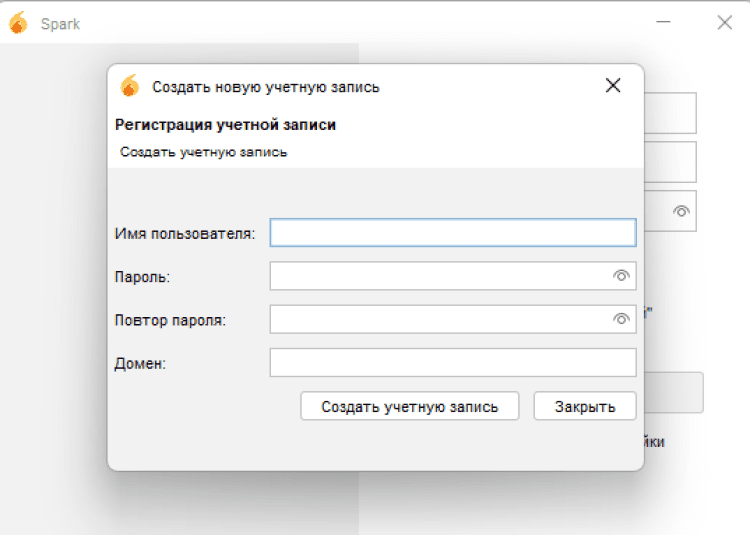
Task: Click the Регистрация учетной записи heading
Action: tap(225, 125)
